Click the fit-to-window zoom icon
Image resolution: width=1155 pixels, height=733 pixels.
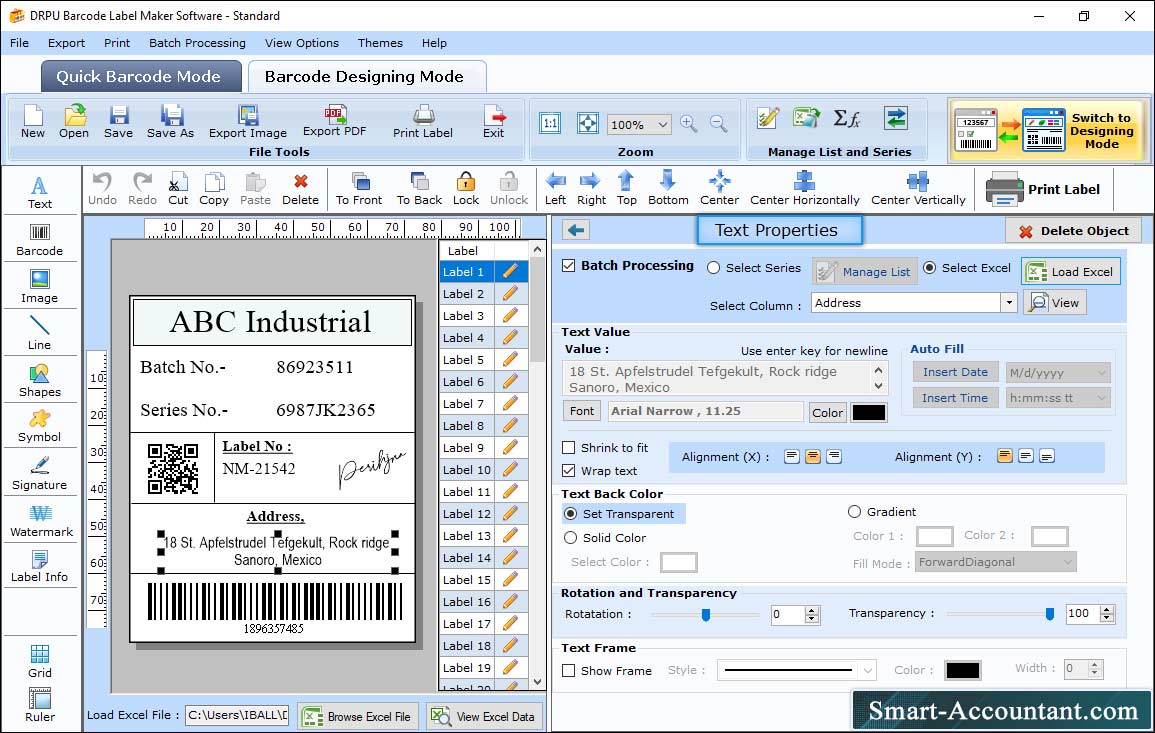588,123
